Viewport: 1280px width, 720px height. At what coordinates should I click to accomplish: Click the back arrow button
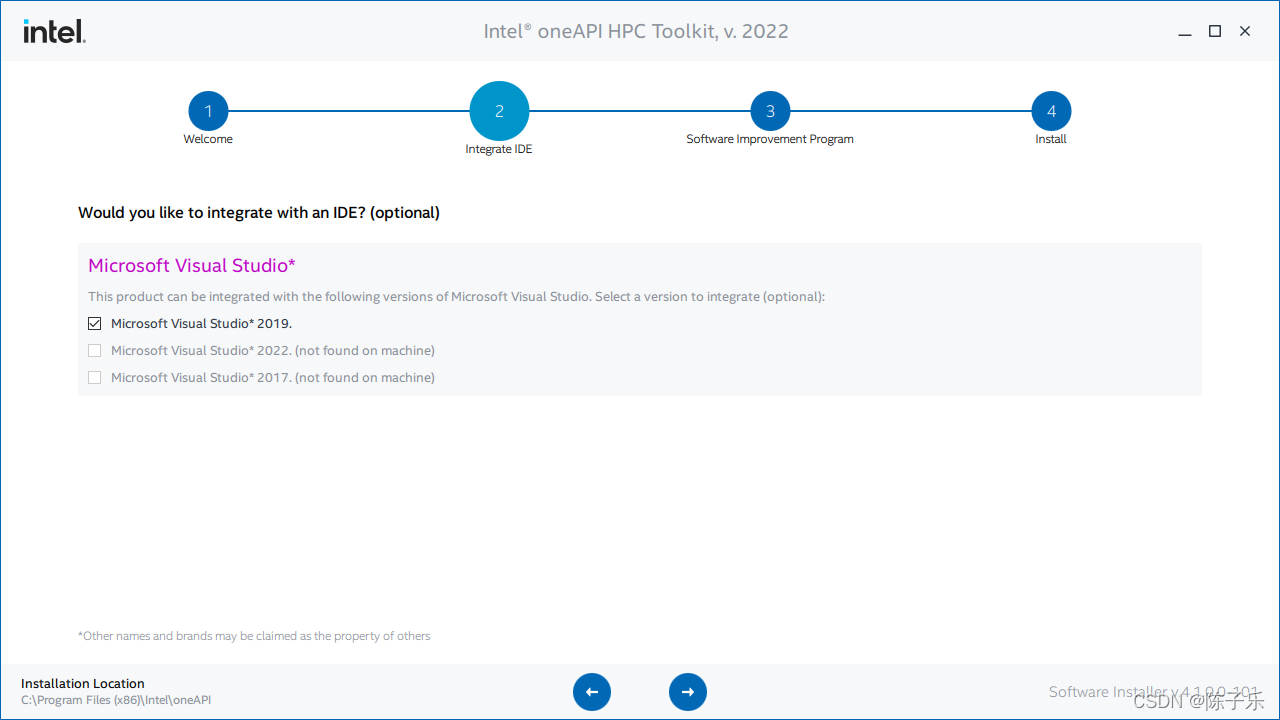click(x=592, y=692)
